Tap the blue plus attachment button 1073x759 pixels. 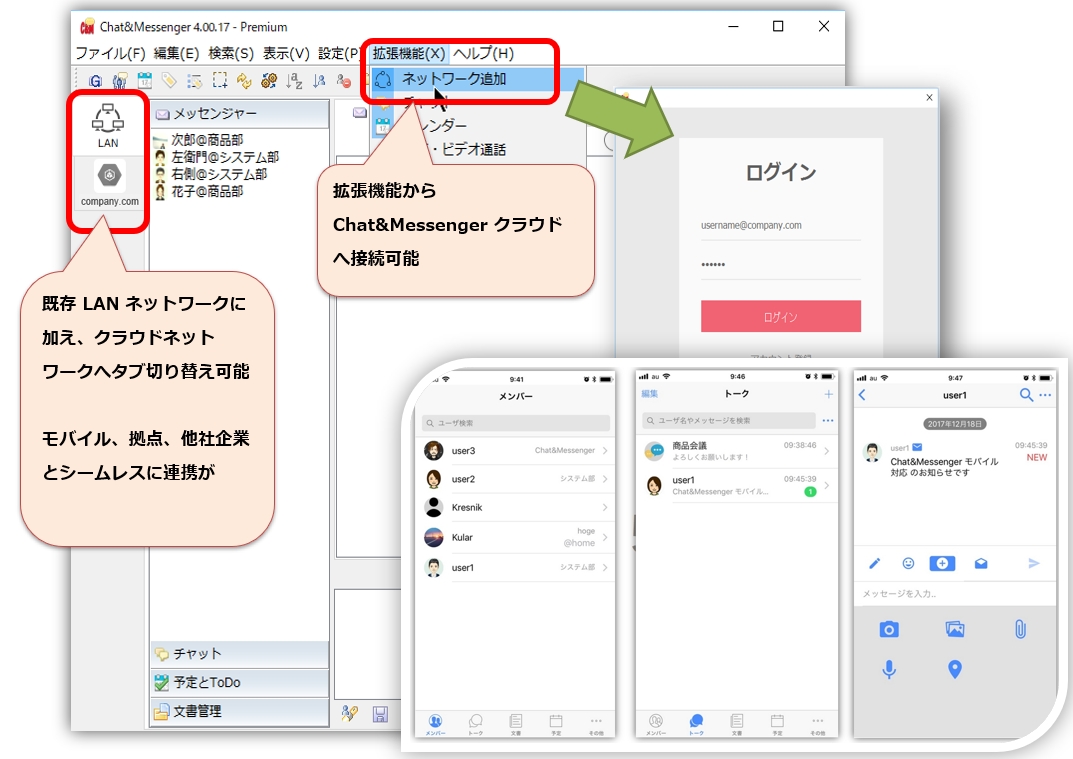pyautogui.click(x=942, y=563)
